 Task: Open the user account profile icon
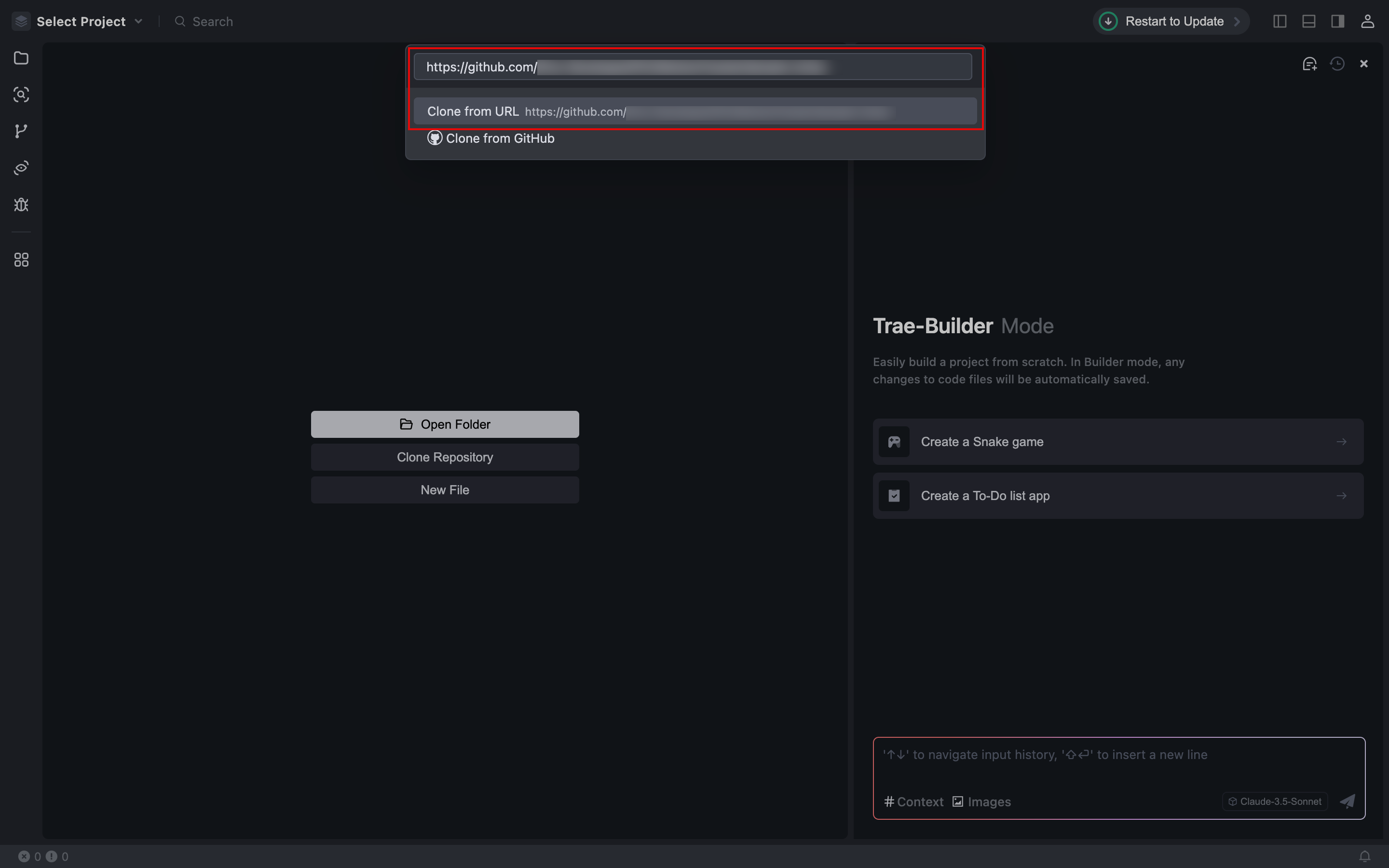[1367, 21]
